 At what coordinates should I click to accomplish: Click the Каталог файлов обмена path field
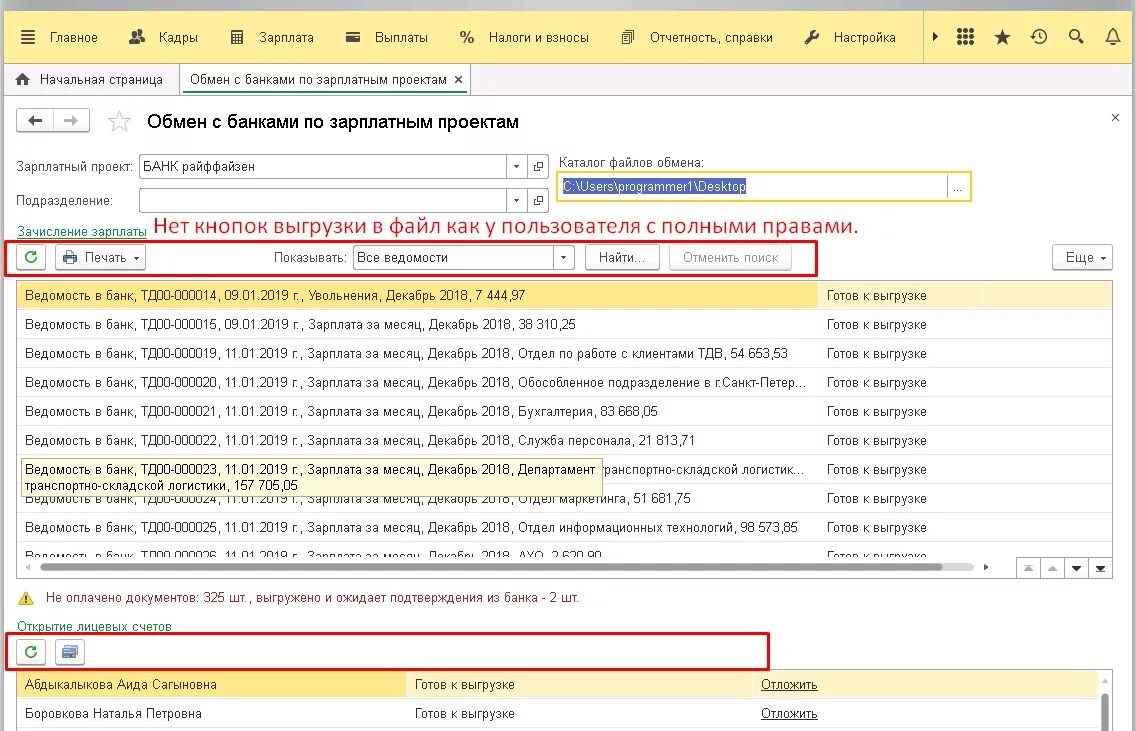coord(753,187)
